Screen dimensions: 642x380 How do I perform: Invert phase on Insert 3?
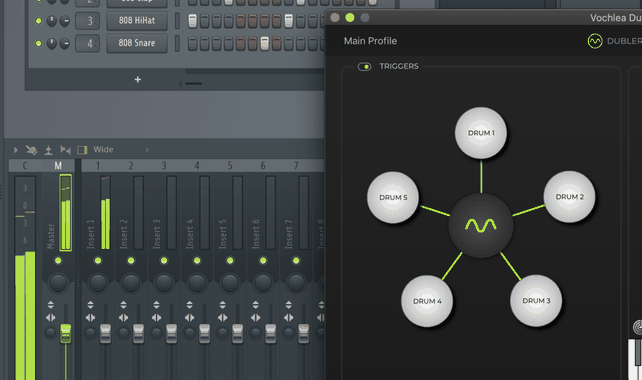[156, 305]
